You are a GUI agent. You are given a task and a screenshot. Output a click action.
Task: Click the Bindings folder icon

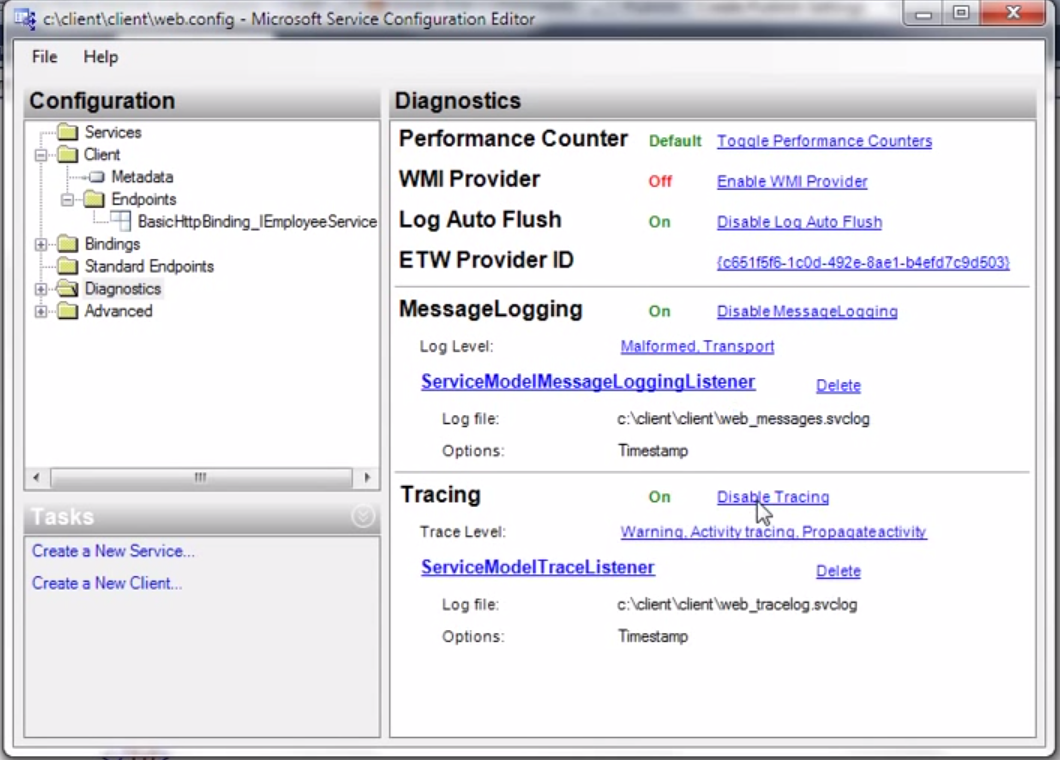[x=68, y=243]
